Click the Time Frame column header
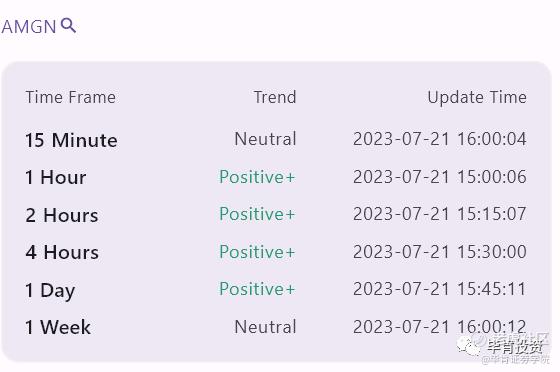The width and height of the screenshot is (560, 372). pyautogui.click(x=71, y=97)
